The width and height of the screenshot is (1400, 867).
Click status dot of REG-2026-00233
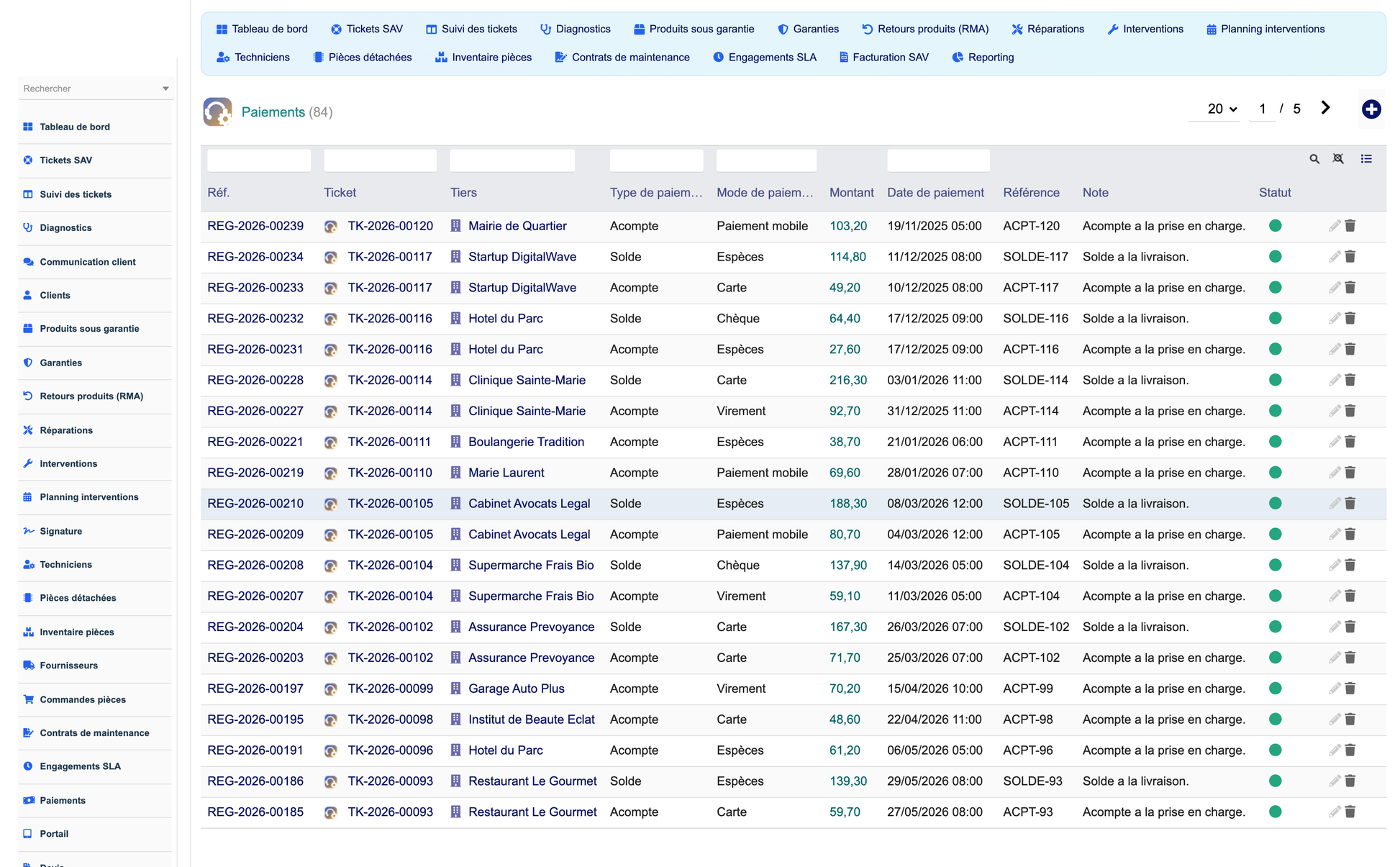point(1276,288)
